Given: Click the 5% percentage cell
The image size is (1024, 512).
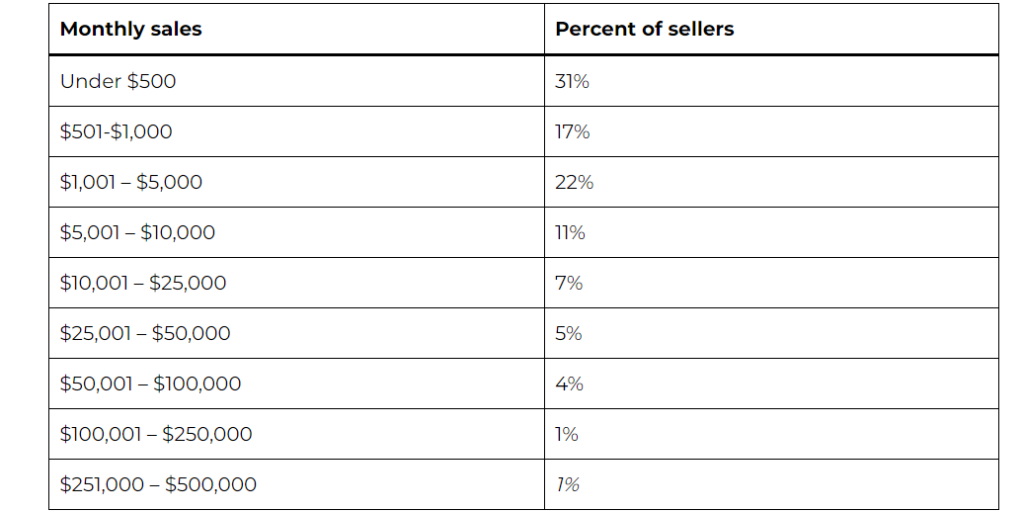Looking at the screenshot, I should point(568,333).
